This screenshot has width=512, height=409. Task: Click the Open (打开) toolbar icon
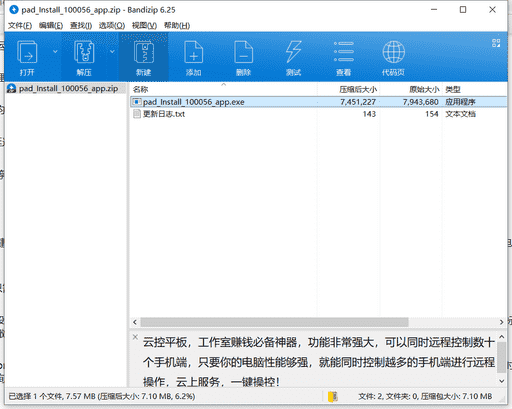(27, 52)
